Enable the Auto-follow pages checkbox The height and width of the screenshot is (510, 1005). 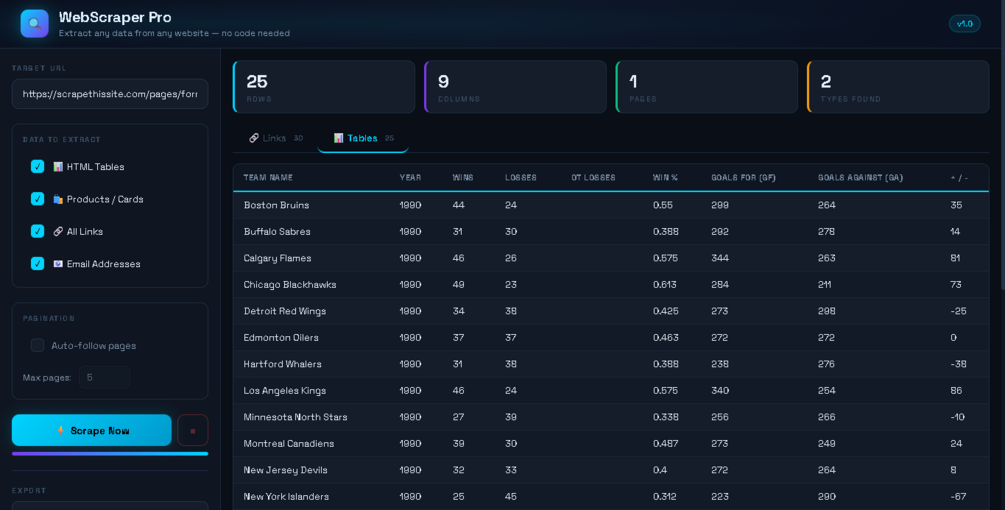tap(38, 345)
